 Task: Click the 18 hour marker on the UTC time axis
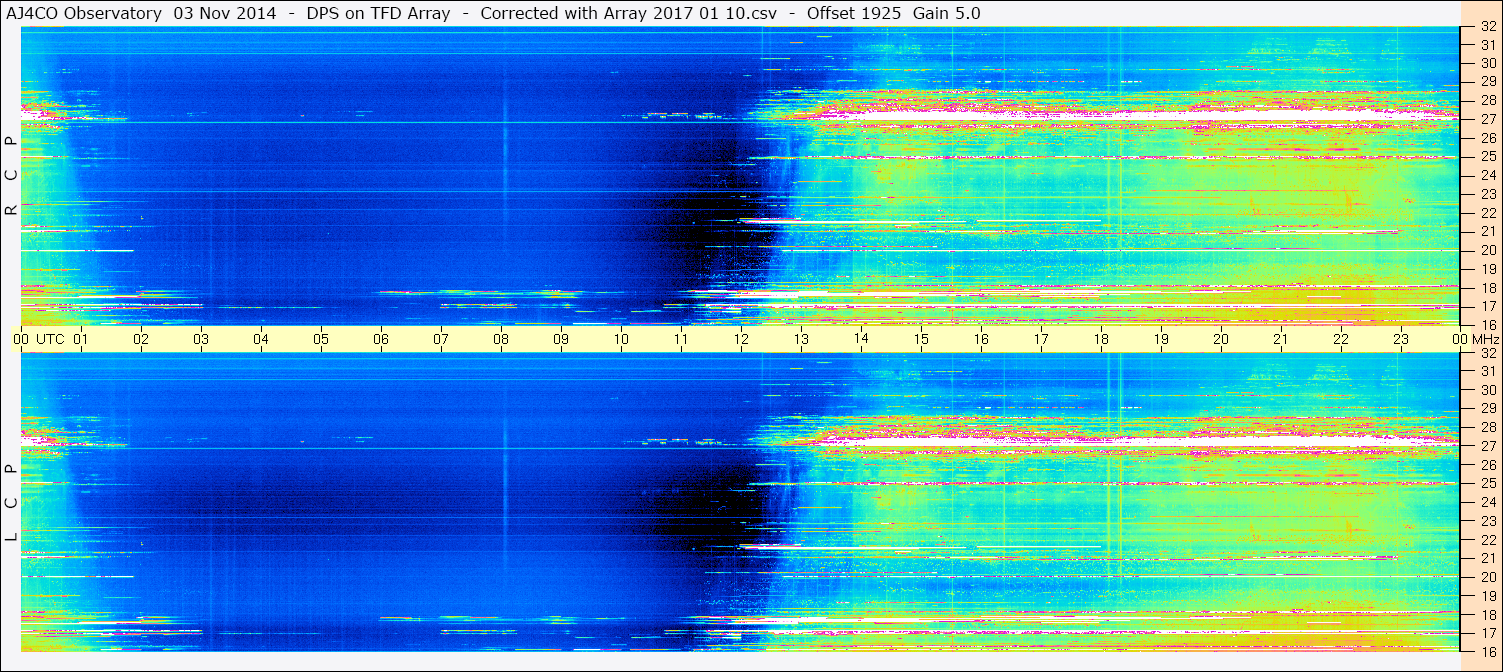tap(1101, 340)
